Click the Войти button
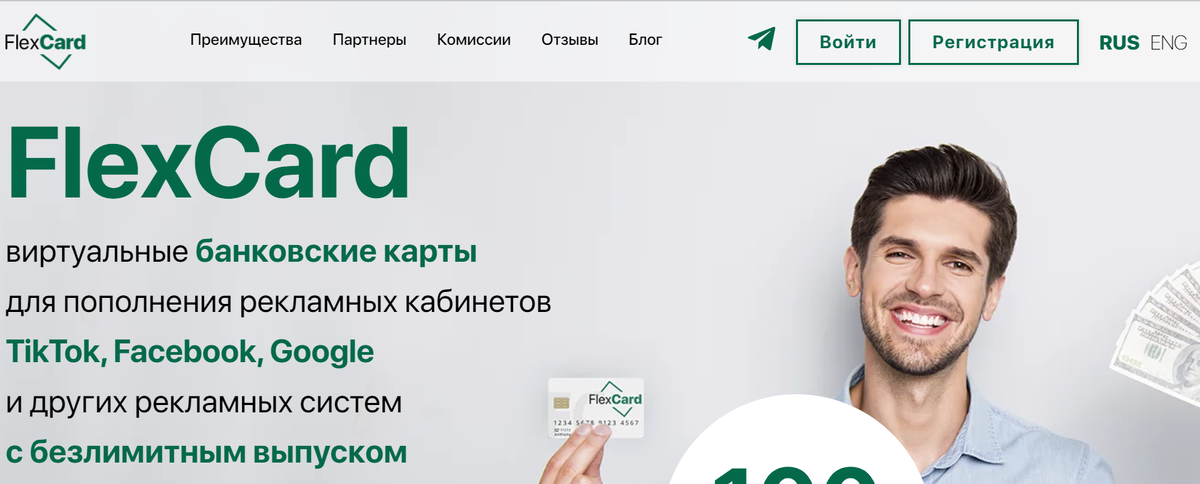Image resolution: width=1200 pixels, height=484 pixels. [x=847, y=42]
